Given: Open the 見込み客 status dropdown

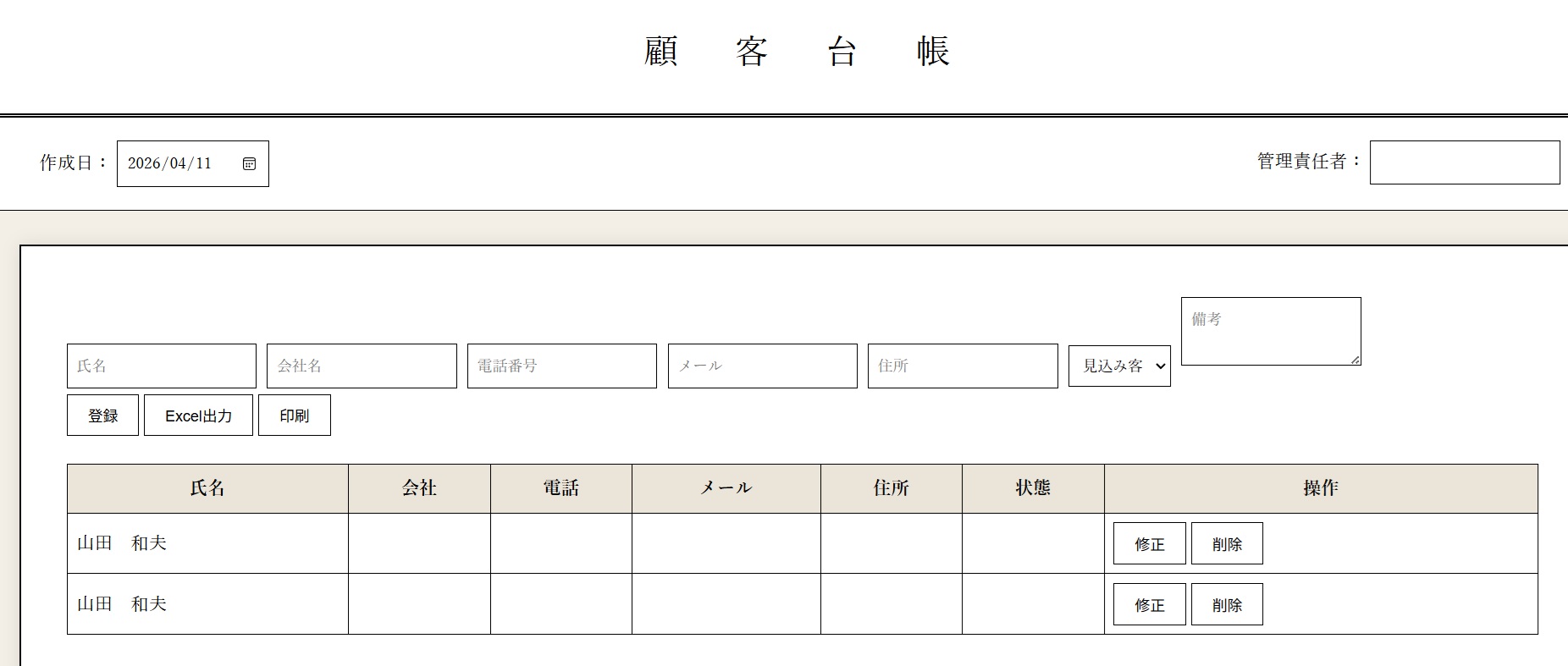Looking at the screenshot, I should pyautogui.click(x=1119, y=366).
